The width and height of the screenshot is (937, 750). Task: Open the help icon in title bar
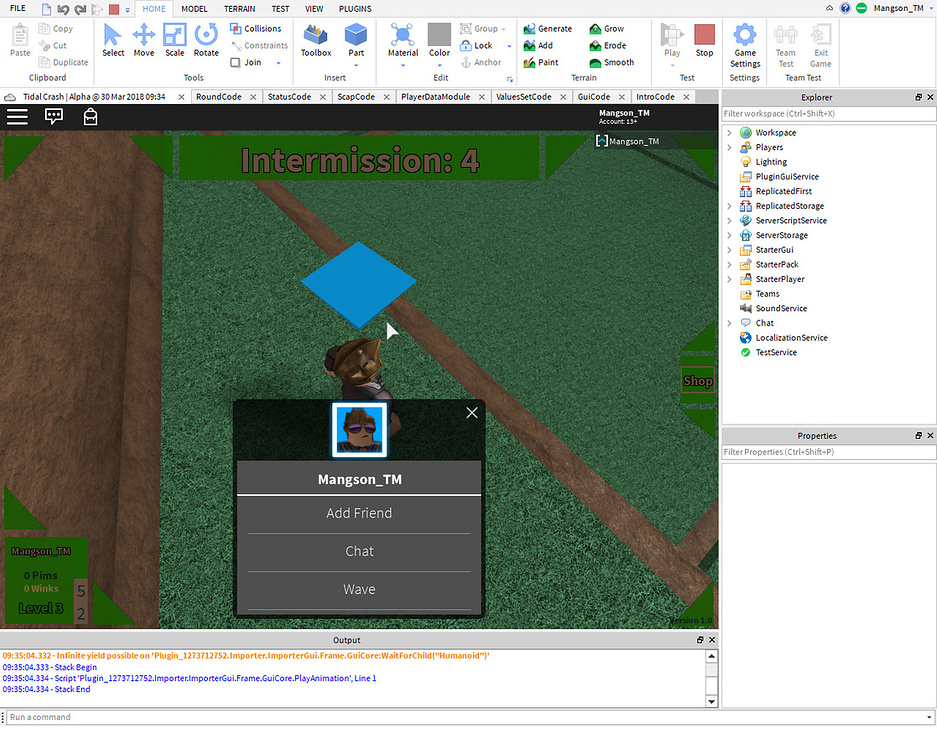pyautogui.click(x=845, y=8)
